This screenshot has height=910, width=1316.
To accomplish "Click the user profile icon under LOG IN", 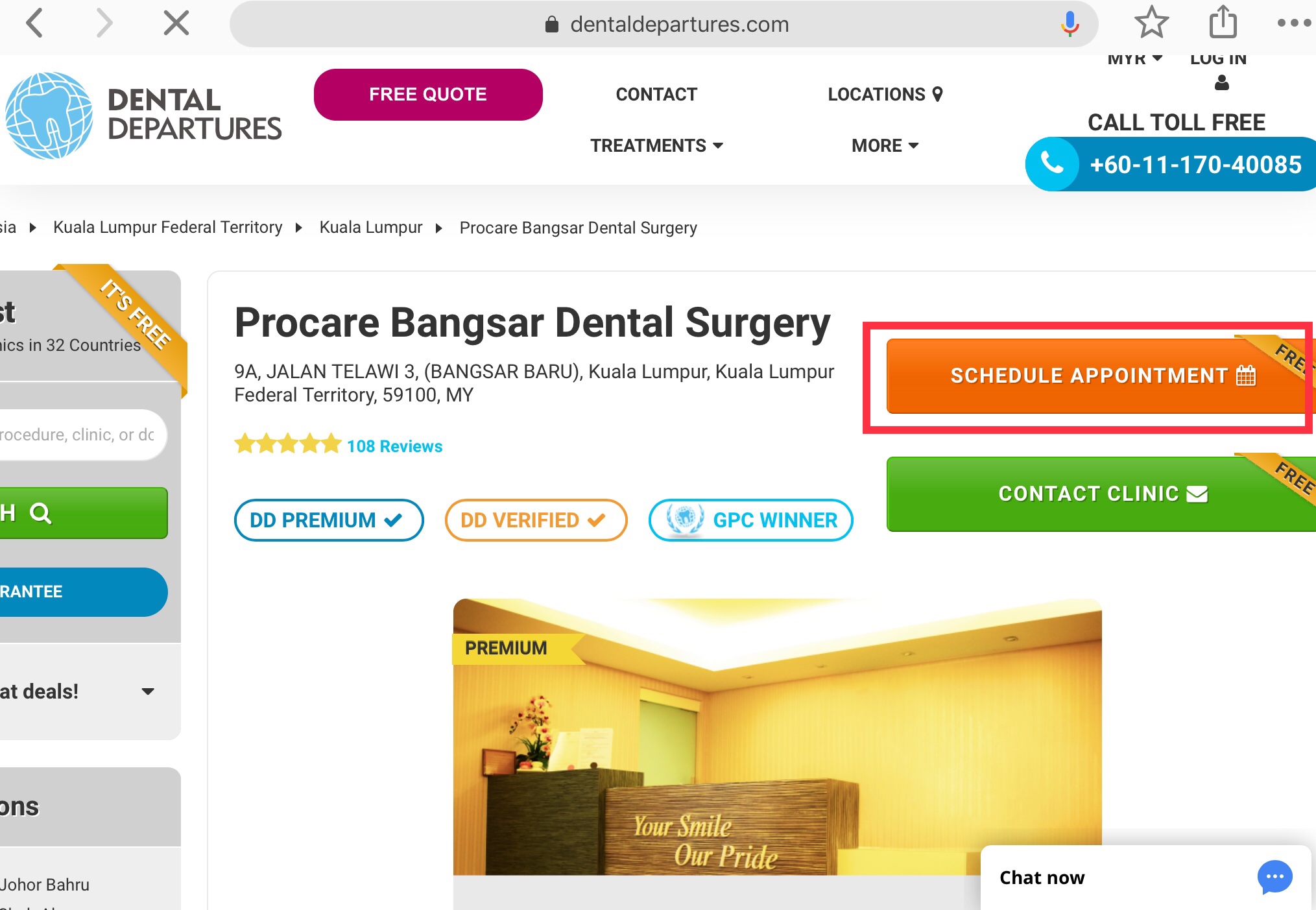I will (x=1221, y=82).
